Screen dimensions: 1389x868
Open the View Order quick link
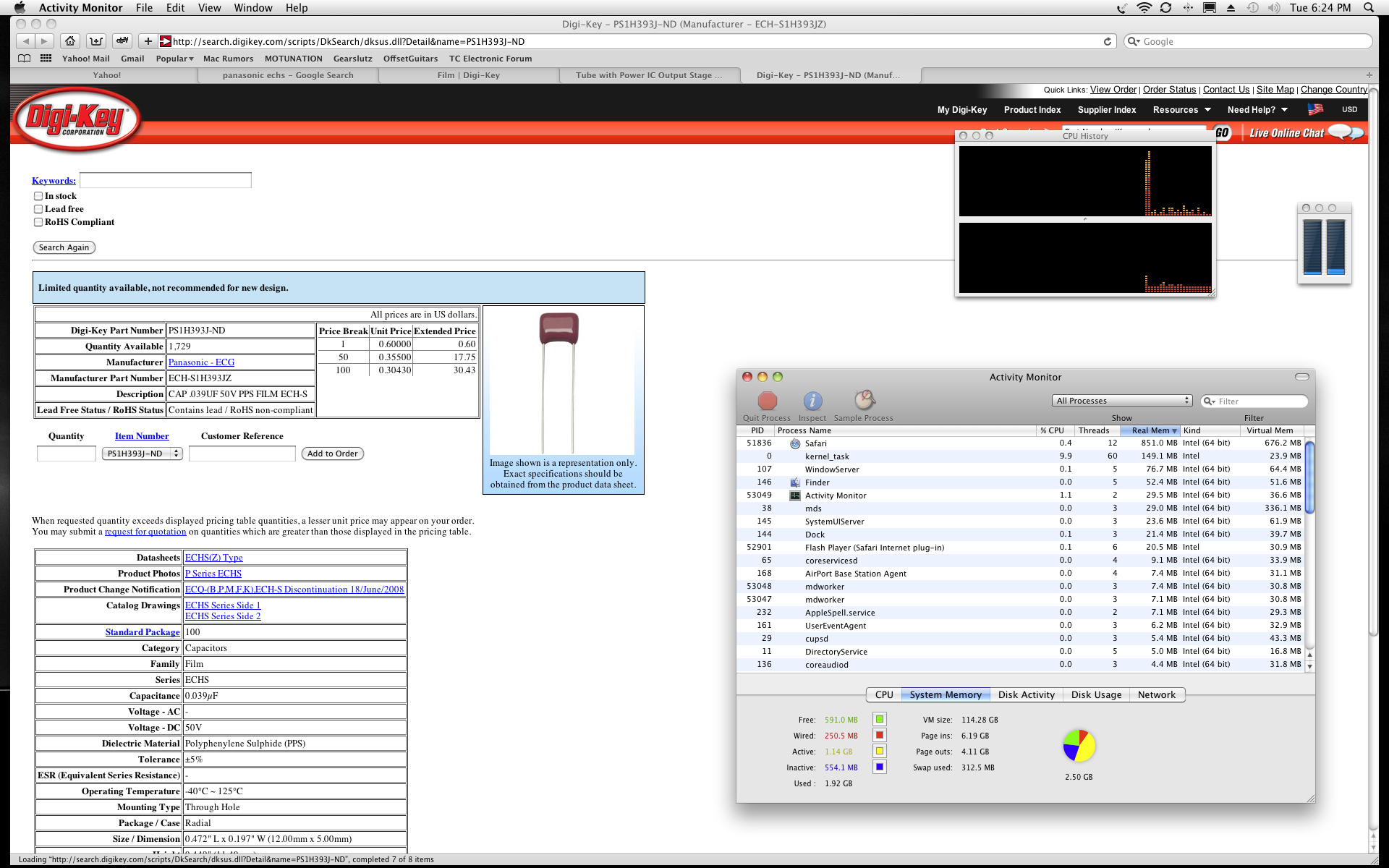1113,90
